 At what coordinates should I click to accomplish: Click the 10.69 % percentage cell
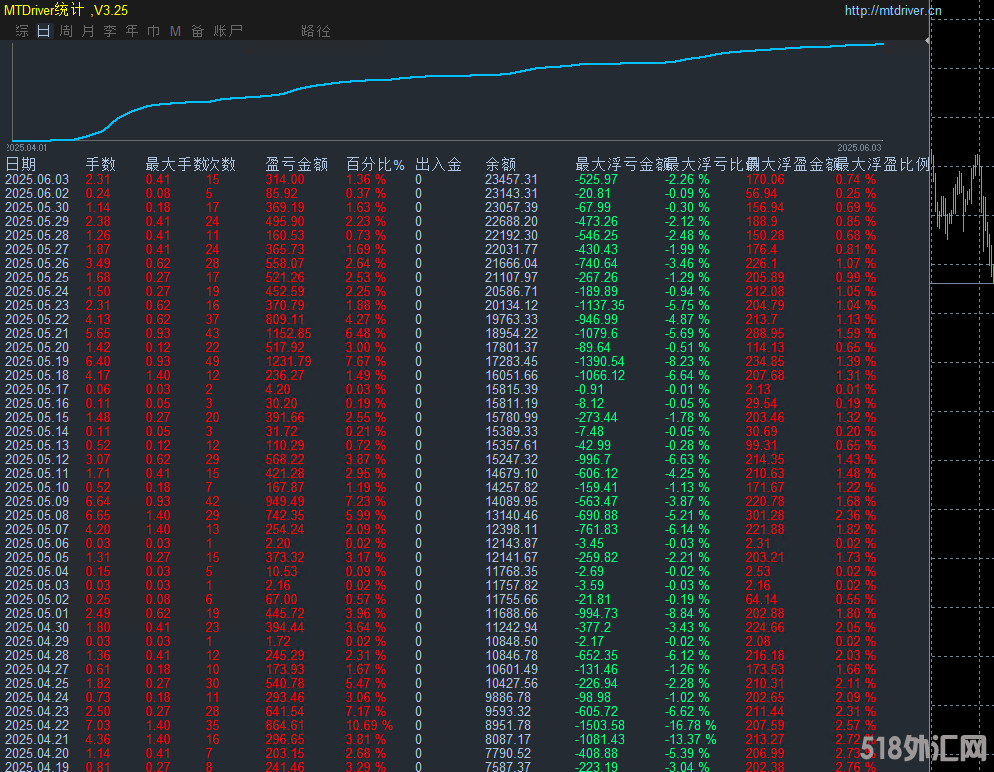(x=370, y=725)
